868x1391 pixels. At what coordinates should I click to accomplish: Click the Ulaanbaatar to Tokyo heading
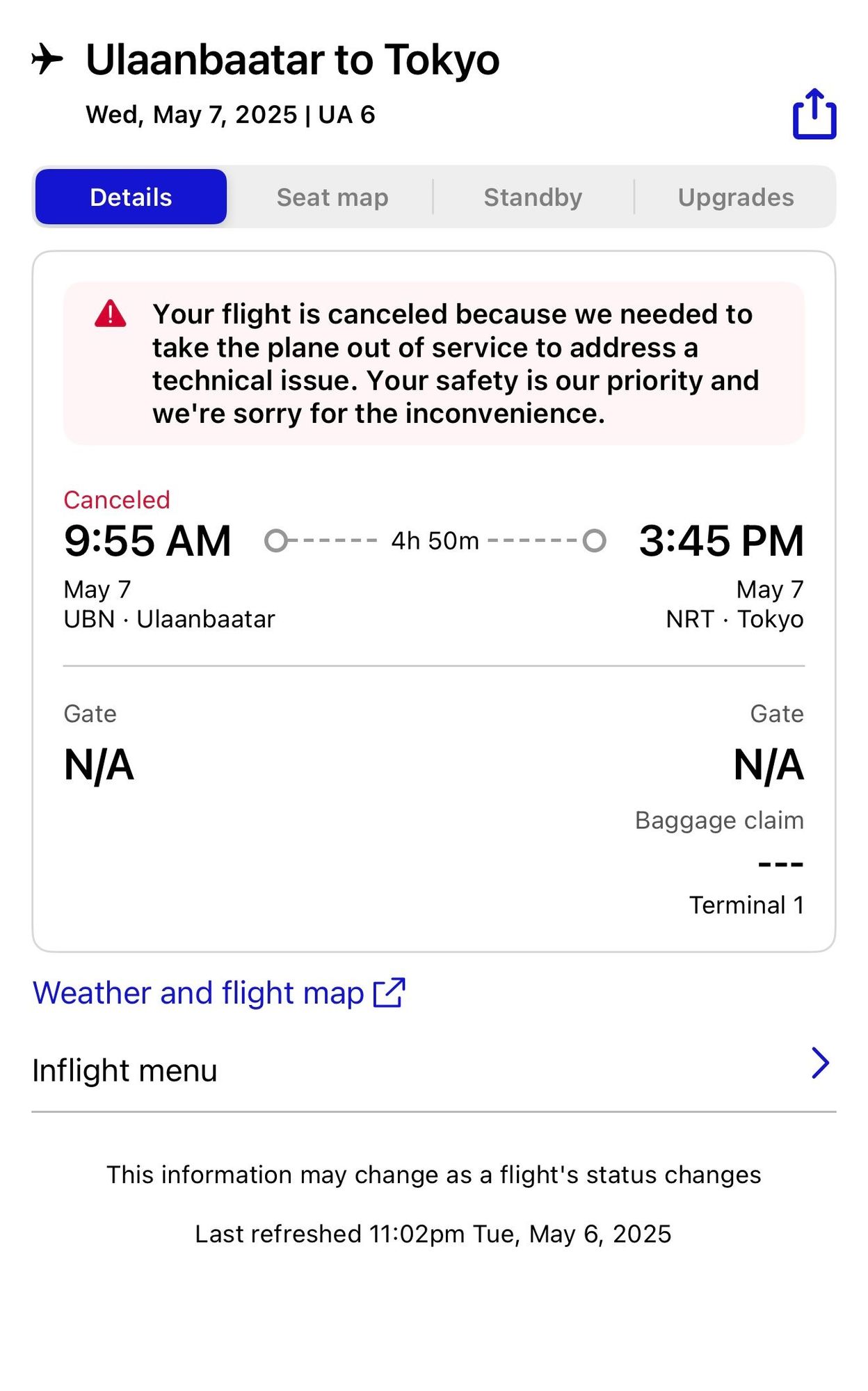(292, 60)
